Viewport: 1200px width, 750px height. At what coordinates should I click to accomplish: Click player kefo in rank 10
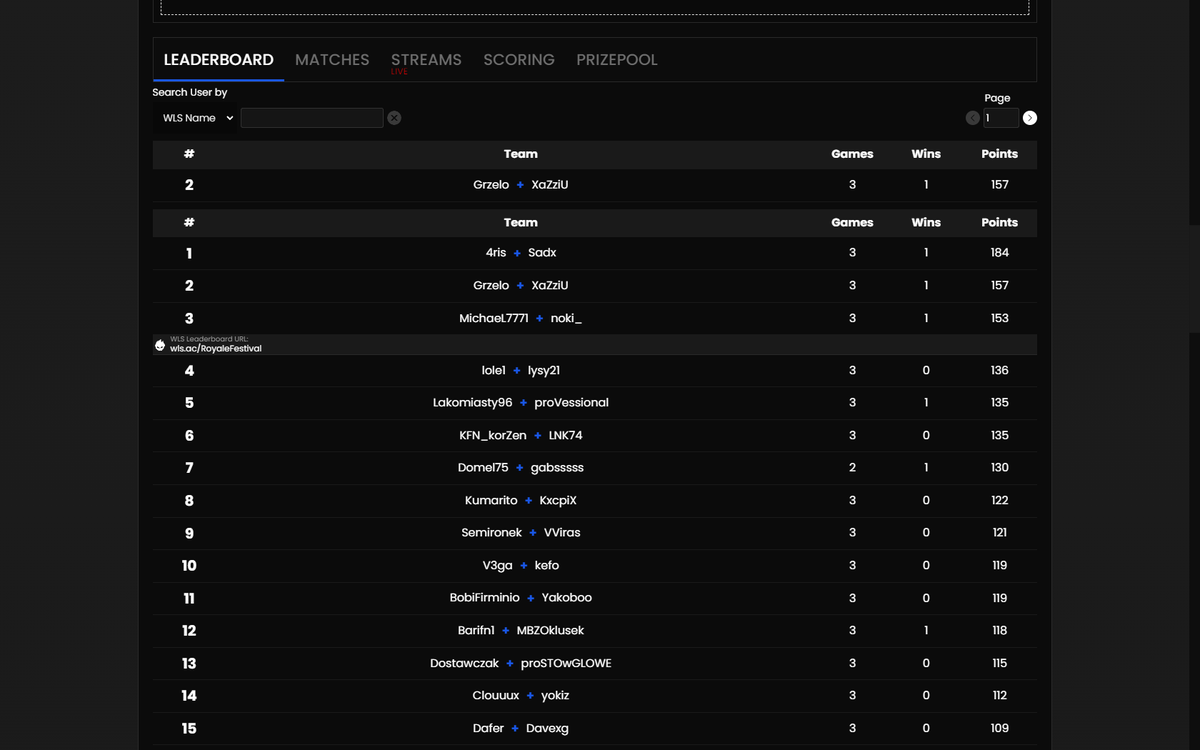pos(547,566)
